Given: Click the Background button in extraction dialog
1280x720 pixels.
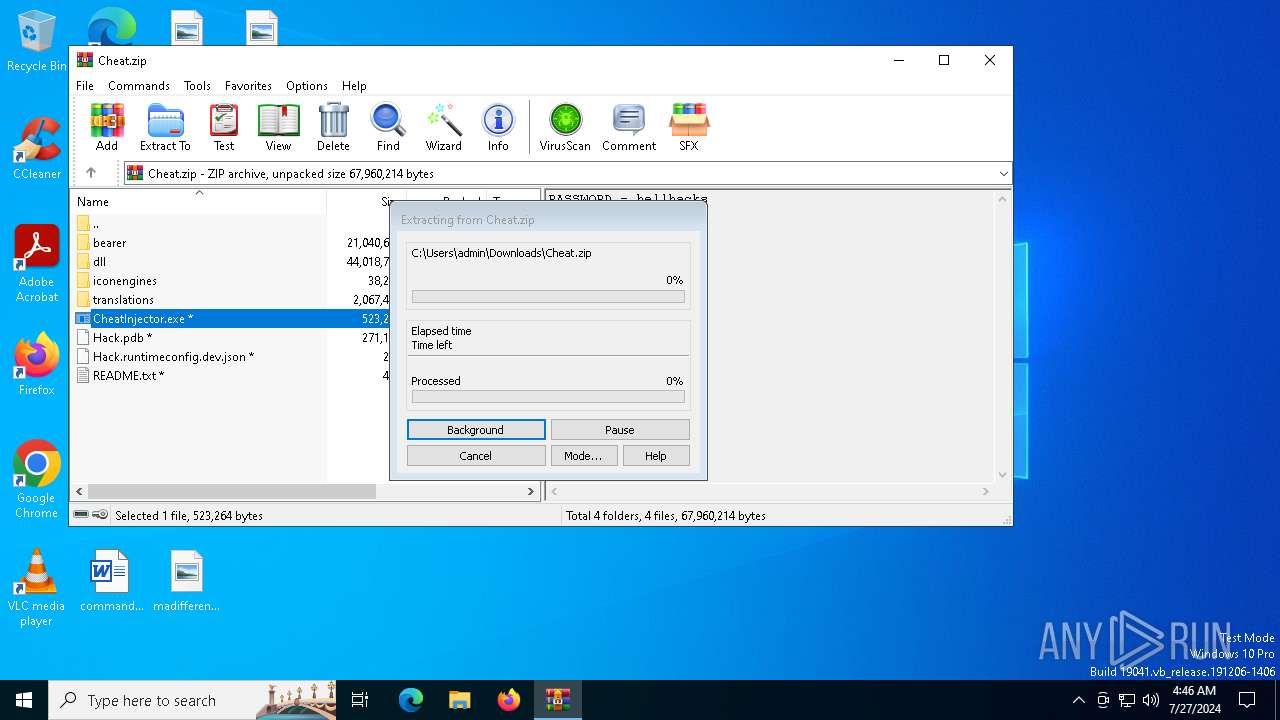Looking at the screenshot, I should point(476,430).
